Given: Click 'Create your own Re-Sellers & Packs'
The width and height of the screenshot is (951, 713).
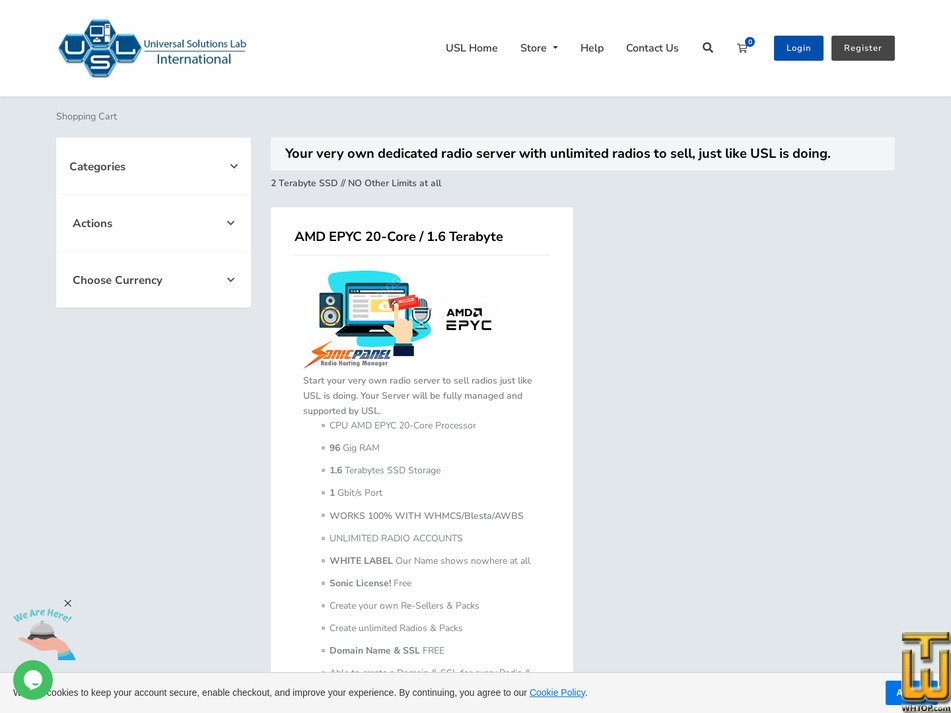Looking at the screenshot, I should [x=404, y=606].
